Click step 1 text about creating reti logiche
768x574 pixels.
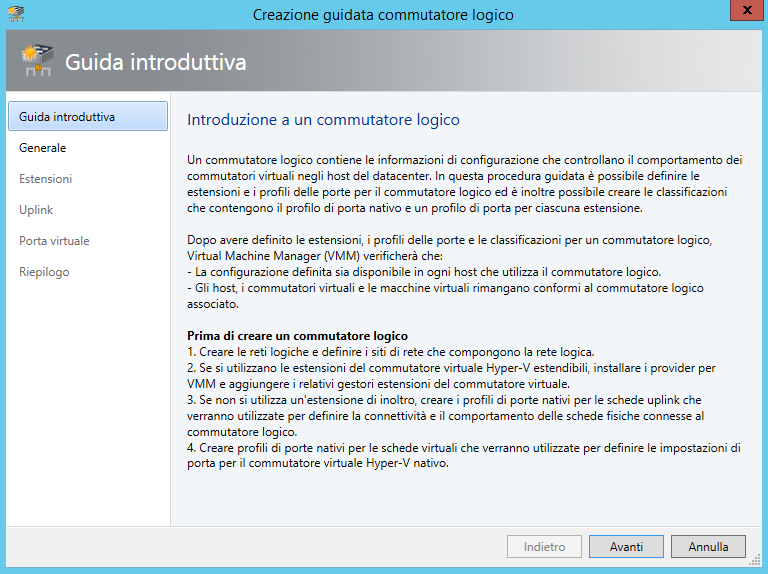point(390,350)
